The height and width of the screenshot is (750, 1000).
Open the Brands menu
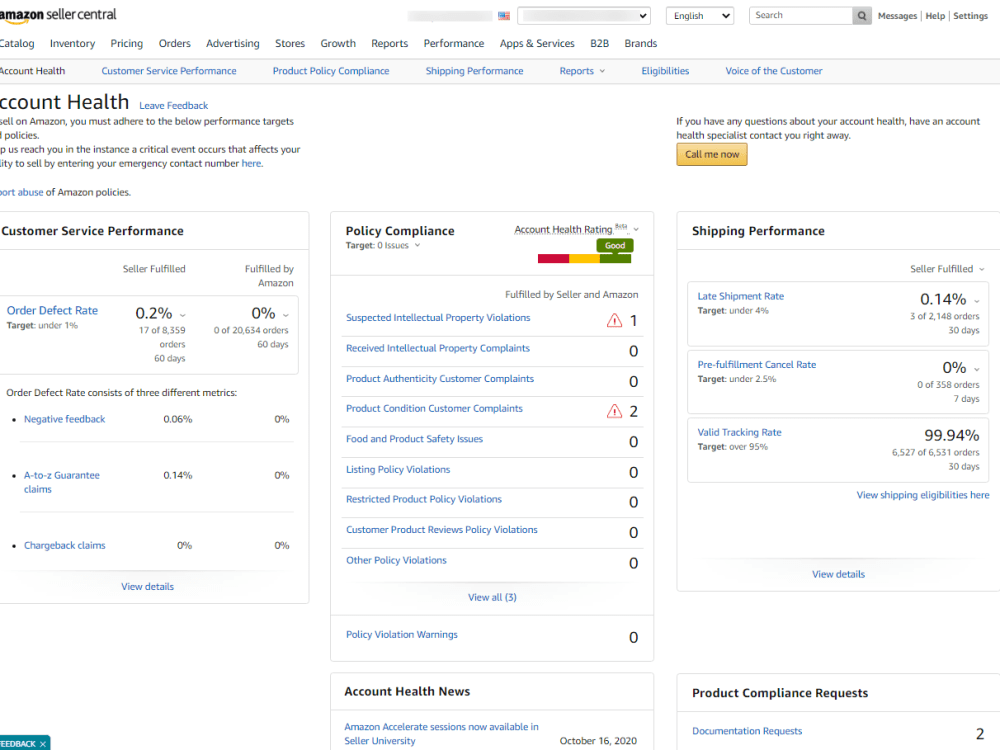point(640,43)
